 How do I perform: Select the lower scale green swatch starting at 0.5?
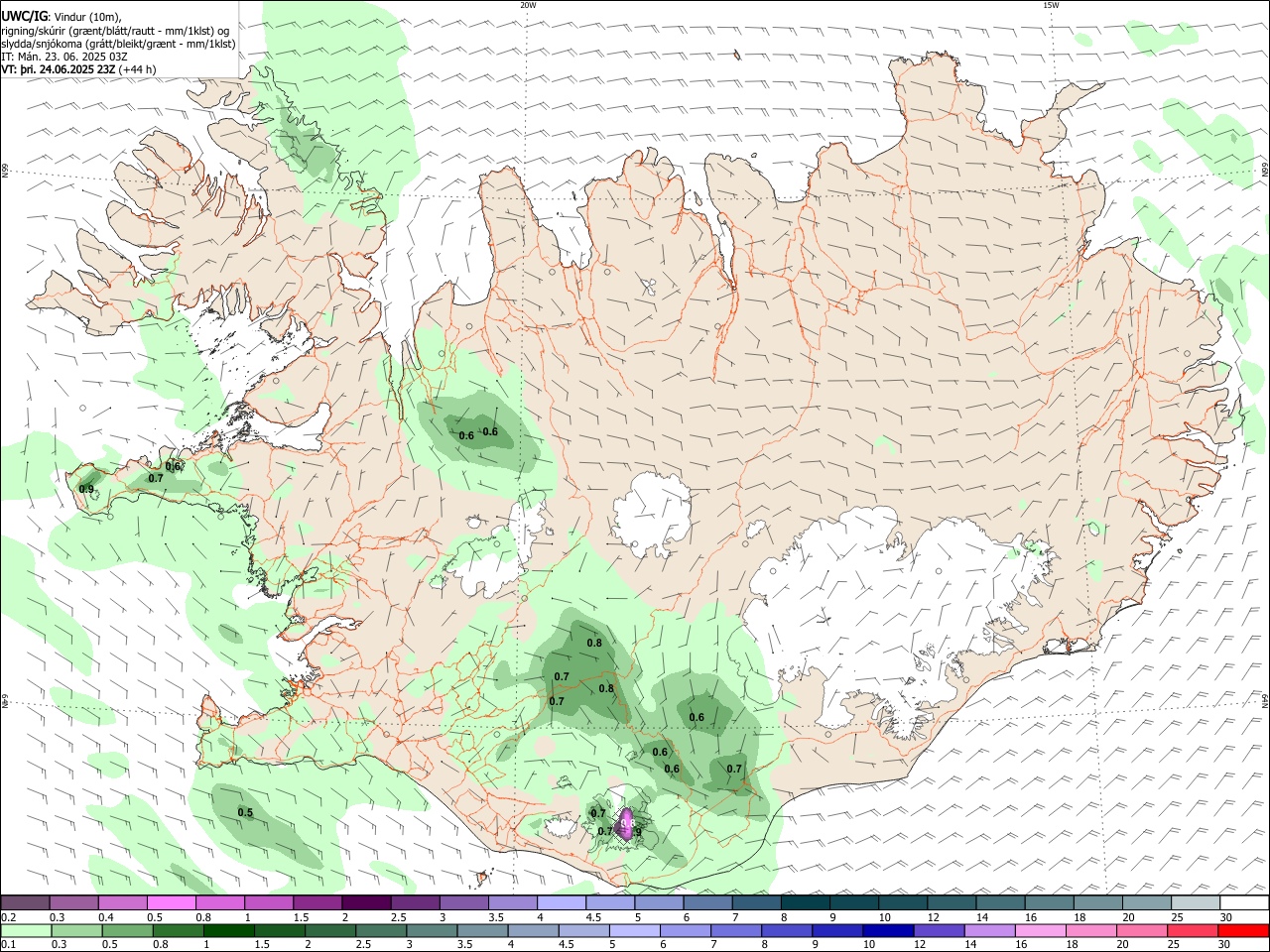tap(129, 930)
